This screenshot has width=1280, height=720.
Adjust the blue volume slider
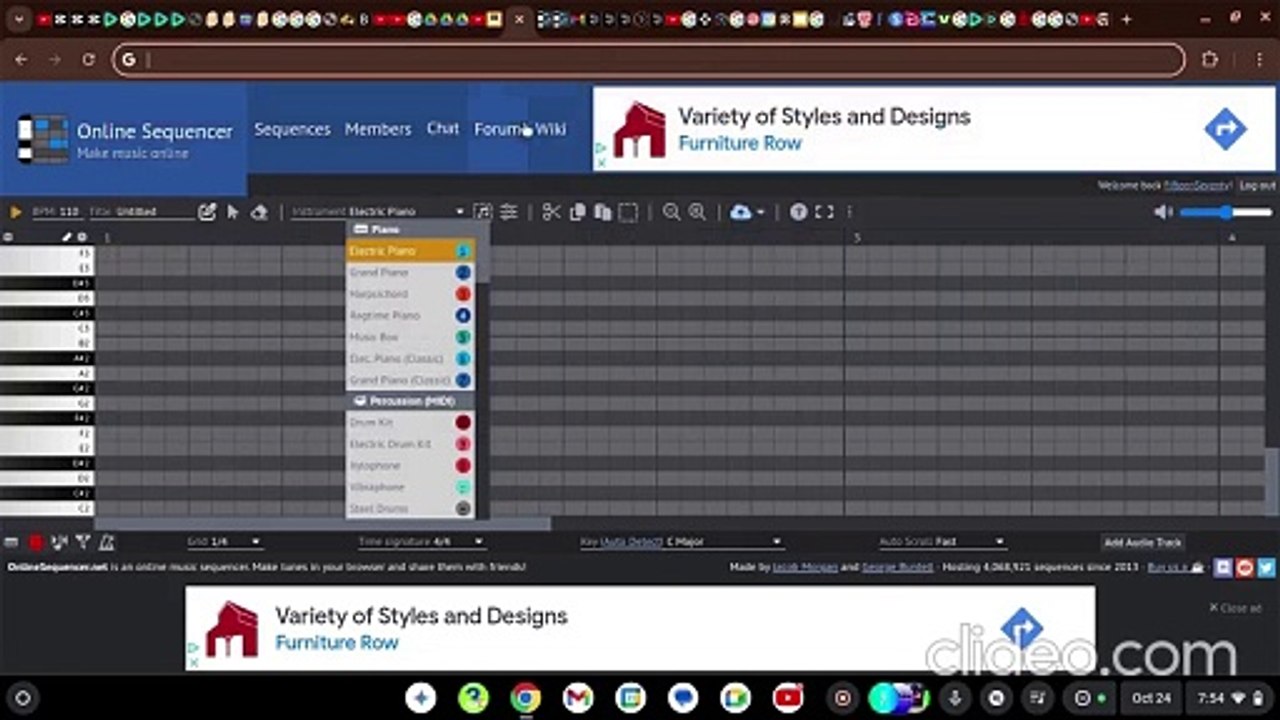coord(1225,212)
